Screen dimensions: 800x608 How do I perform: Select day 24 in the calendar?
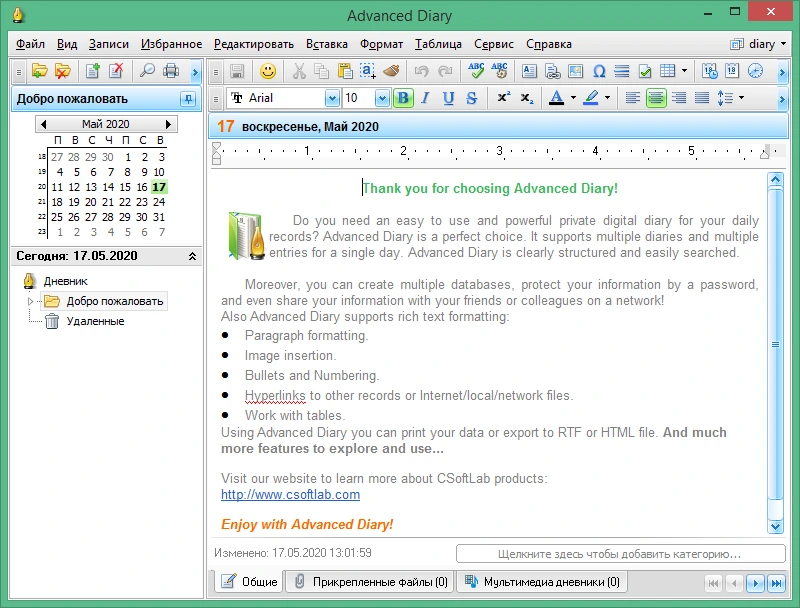coord(159,202)
